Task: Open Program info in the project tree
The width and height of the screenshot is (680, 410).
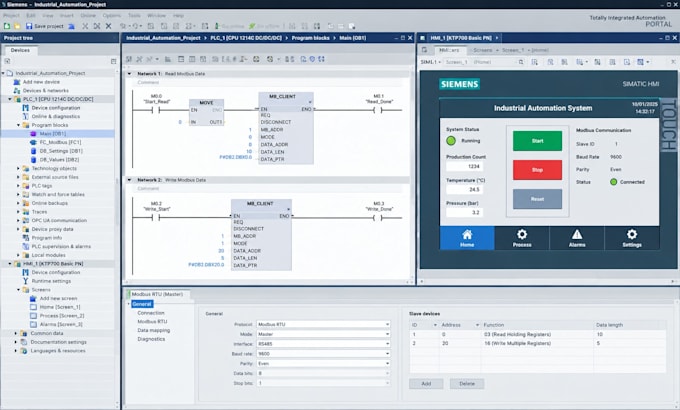Action: (46, 238)
